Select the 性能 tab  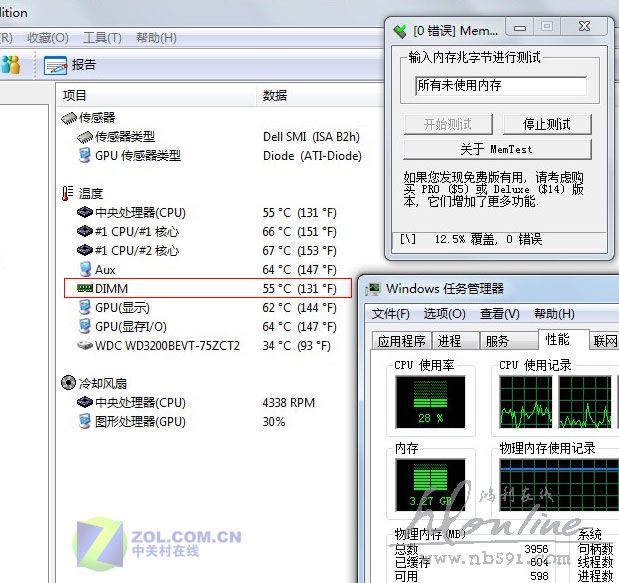(563, 339)
